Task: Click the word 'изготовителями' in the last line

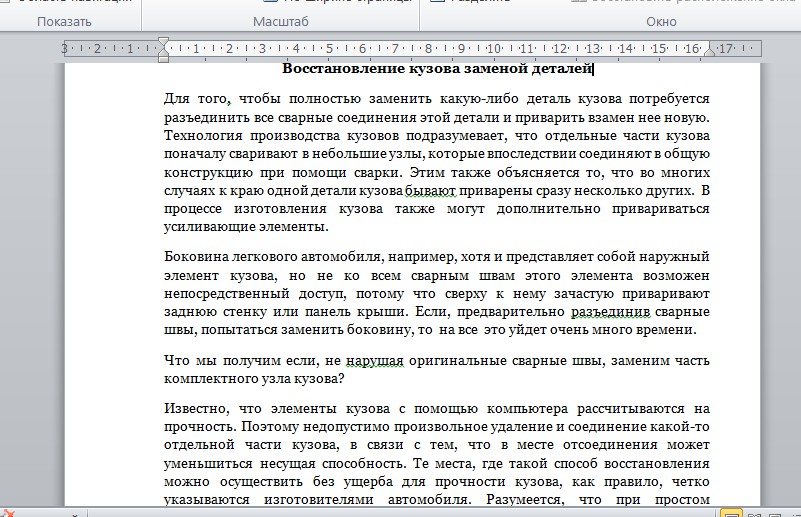Action: (319, 500)
